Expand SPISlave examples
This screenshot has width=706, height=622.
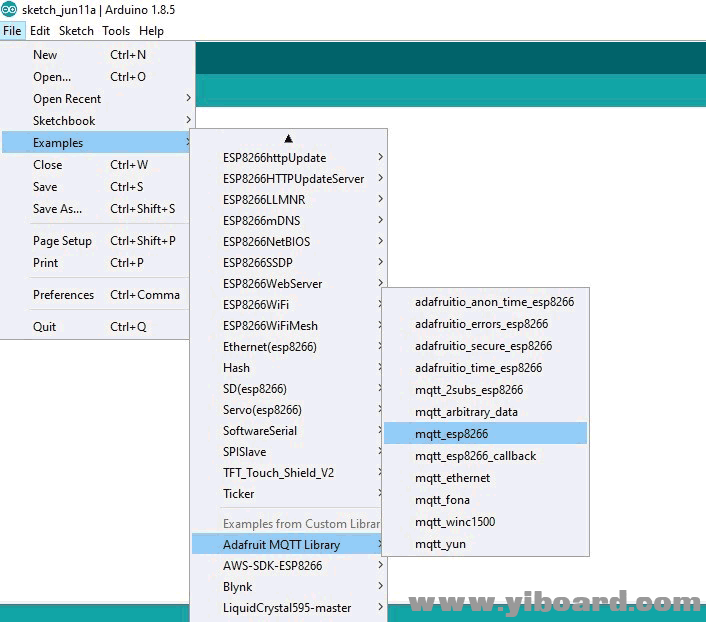click(x=287, y=452)
